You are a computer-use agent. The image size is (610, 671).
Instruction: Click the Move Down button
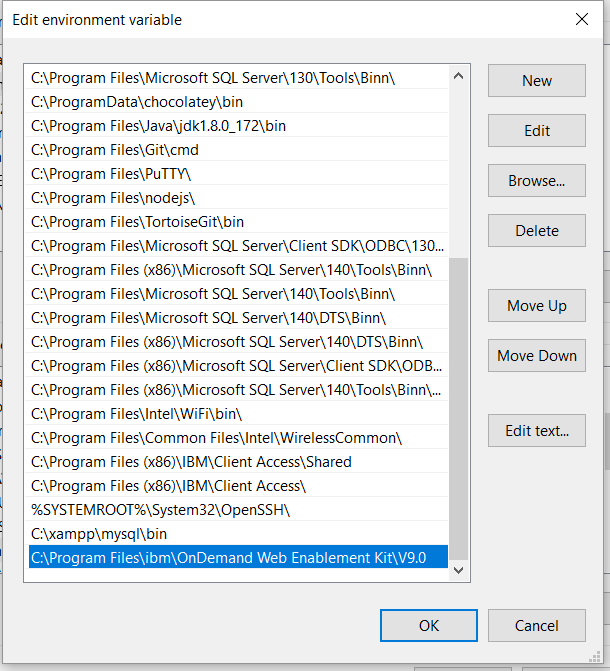click(537, 356)
